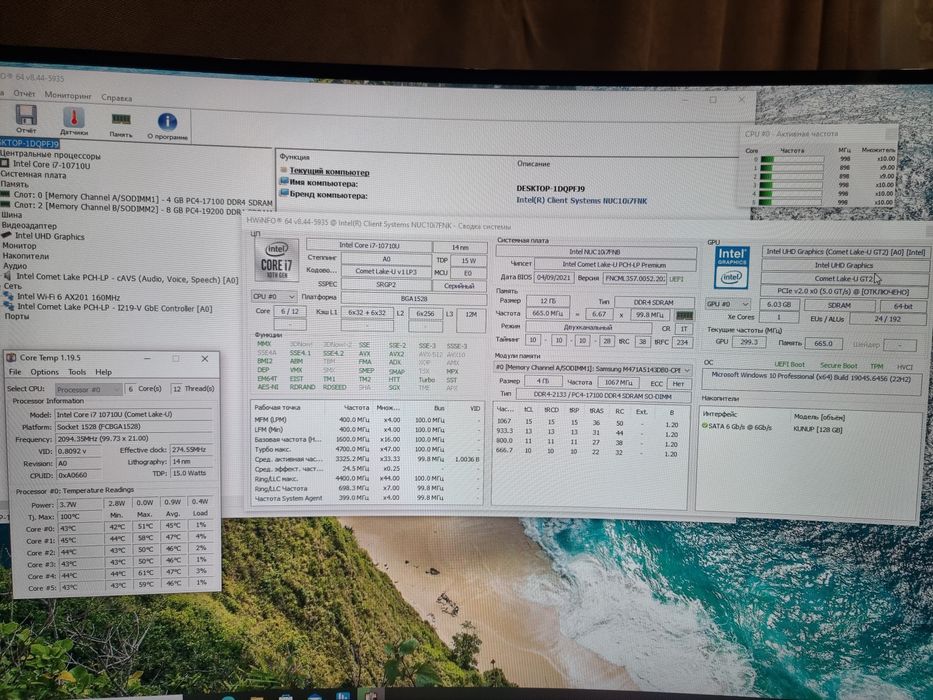Click the Core Temp application icon in its title bar

[x=11, y=357]
